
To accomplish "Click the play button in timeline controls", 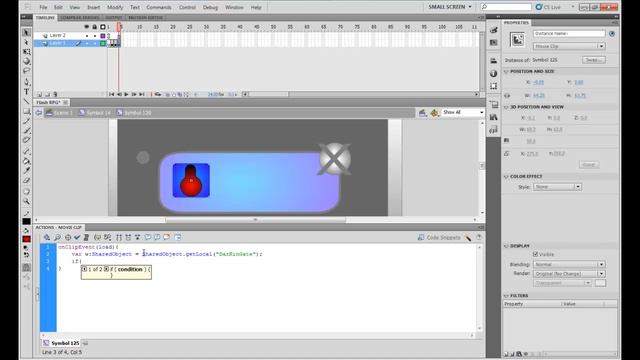I will (127, 94).
